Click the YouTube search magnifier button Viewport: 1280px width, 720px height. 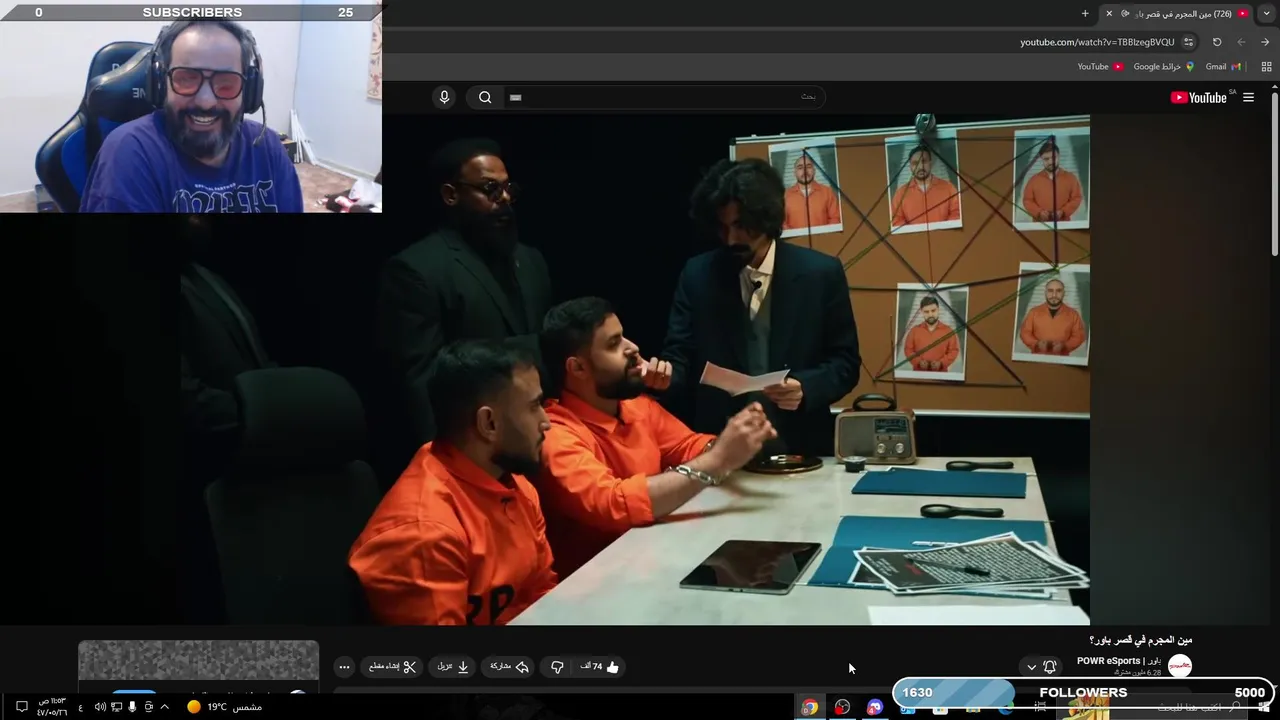tap(485, 97)
